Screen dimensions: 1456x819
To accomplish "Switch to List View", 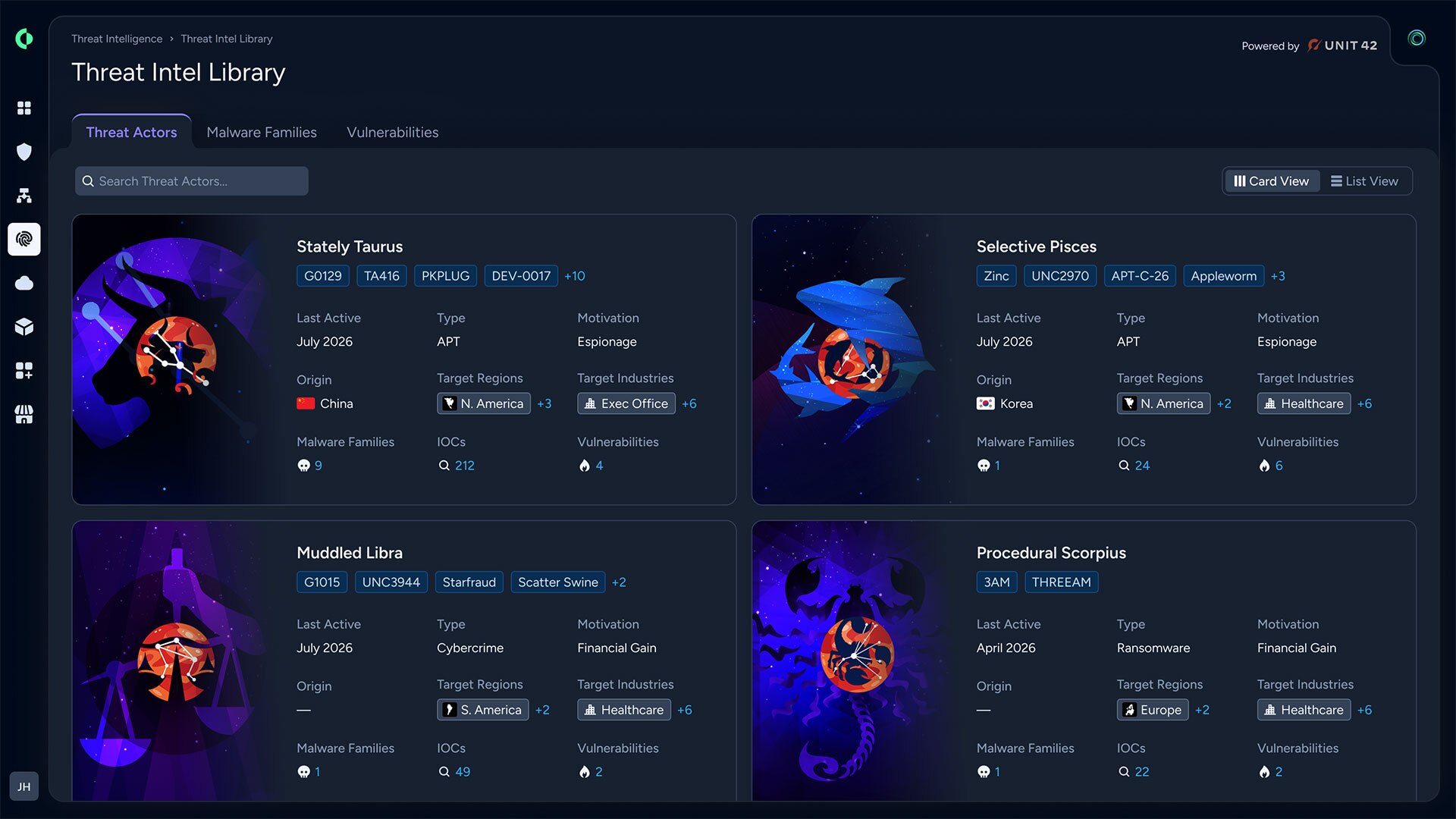I will tap(1364, 181).
